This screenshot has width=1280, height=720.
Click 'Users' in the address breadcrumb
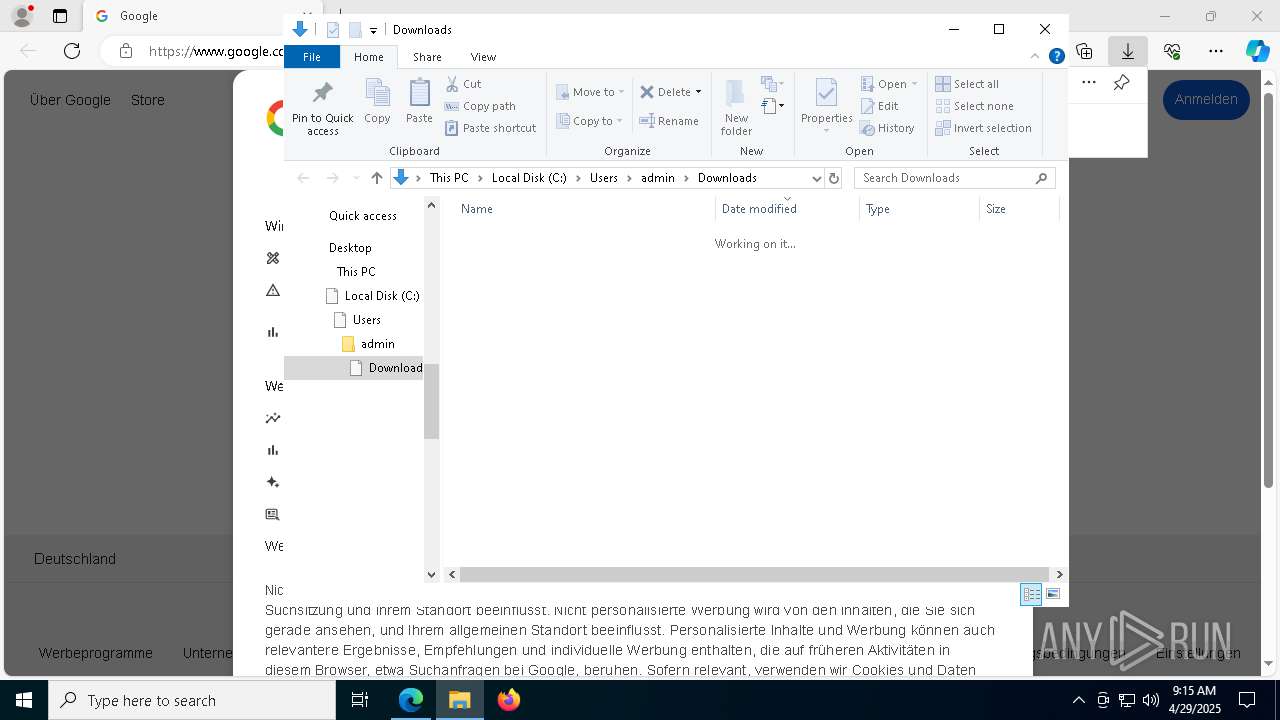604,178
